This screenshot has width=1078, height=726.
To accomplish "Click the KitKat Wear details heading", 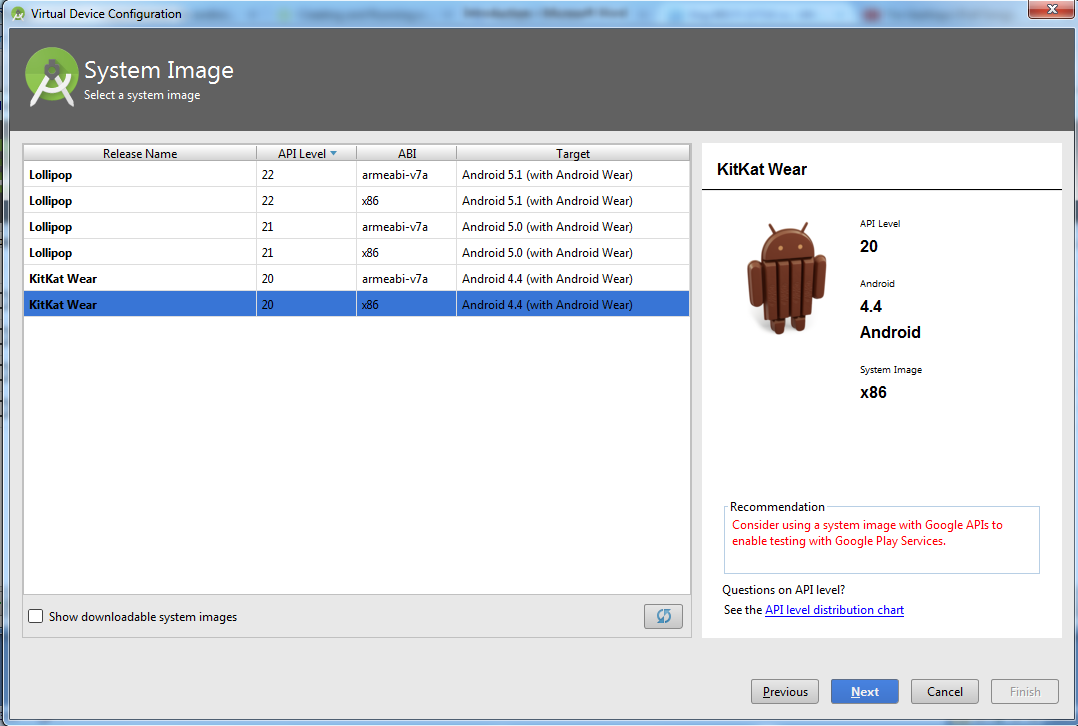I will tap(762, 169).
